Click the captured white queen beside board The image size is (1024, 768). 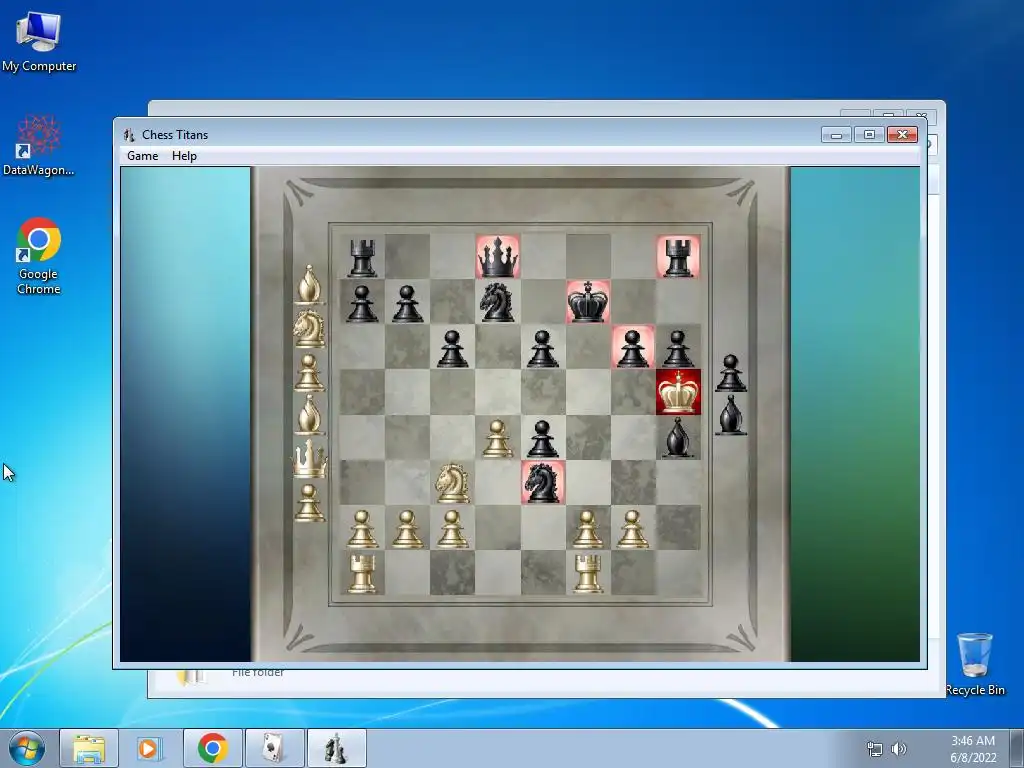(x=309, y=458)
